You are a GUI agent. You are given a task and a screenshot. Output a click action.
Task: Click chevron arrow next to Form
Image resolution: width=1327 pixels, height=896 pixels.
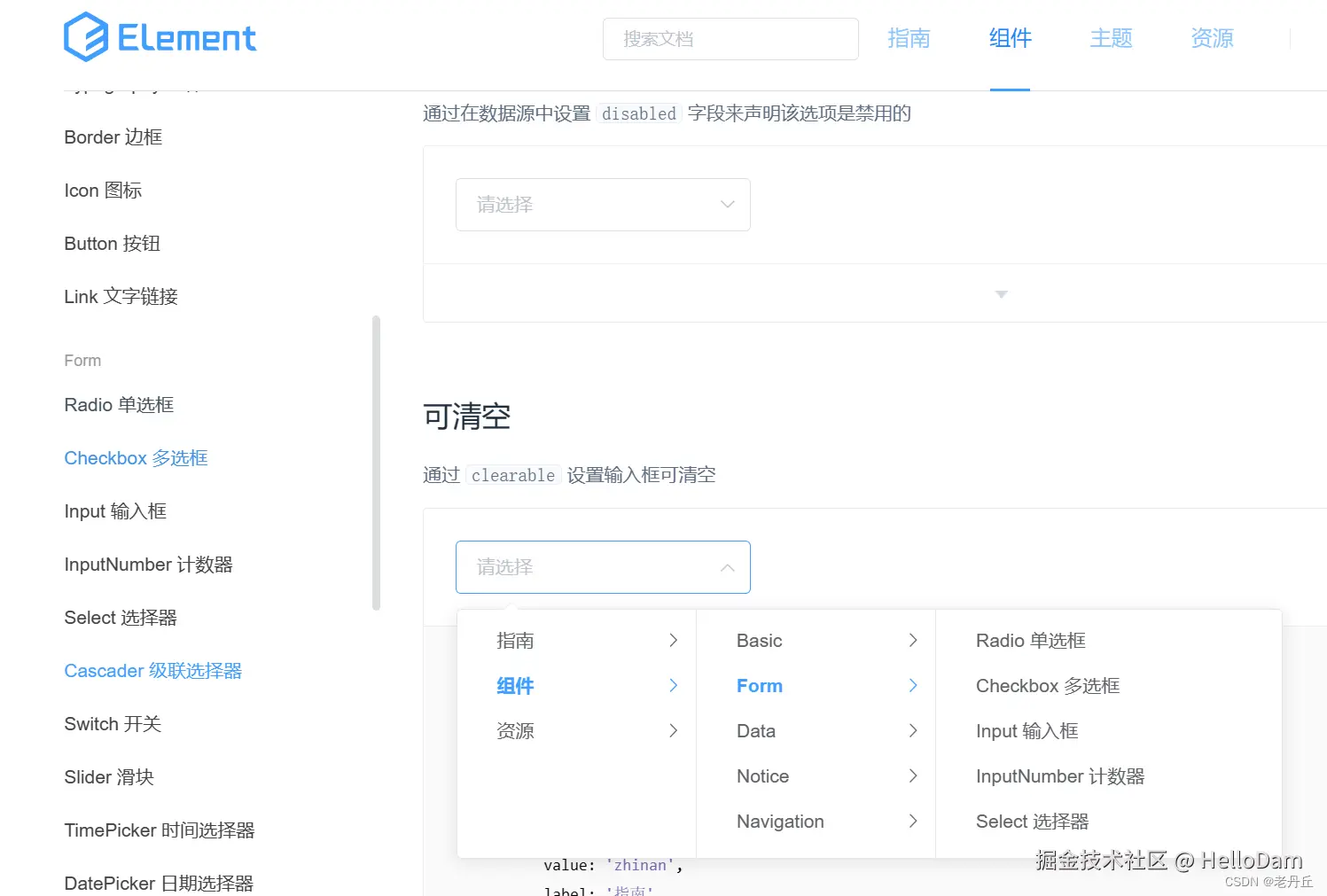click(913, 686)
